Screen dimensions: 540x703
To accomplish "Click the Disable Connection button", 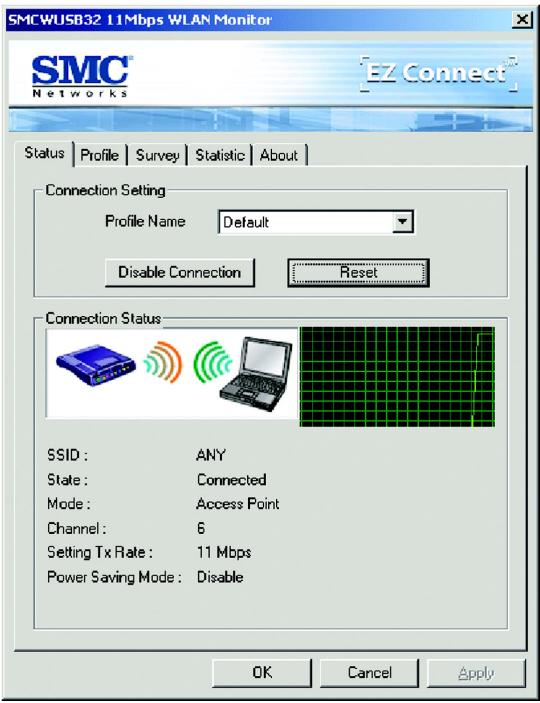I will click(x=179, y=273).
